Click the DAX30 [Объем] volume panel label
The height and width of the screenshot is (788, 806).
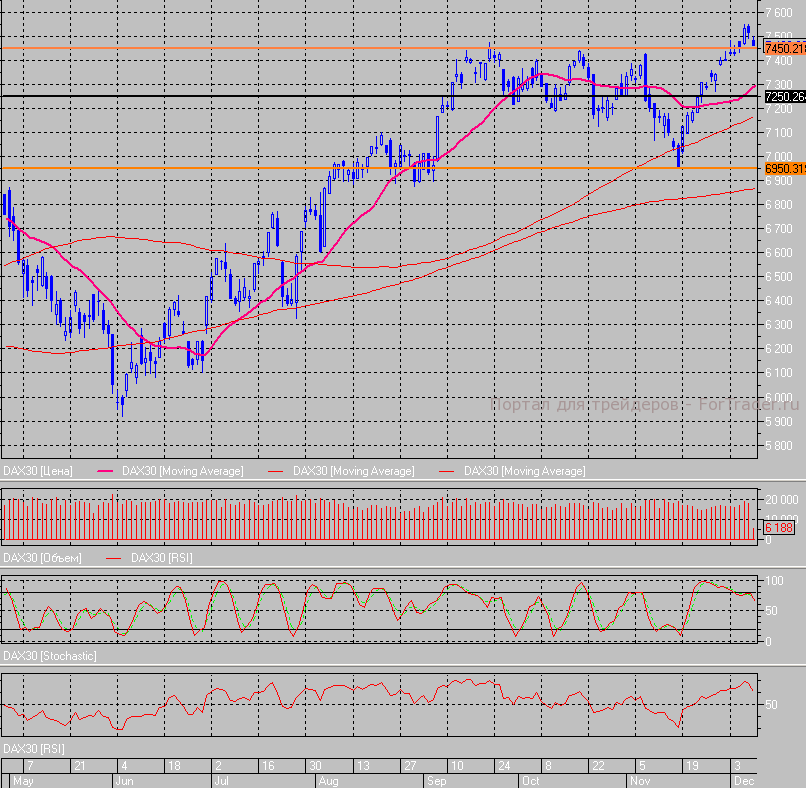[x=42, y=557]
